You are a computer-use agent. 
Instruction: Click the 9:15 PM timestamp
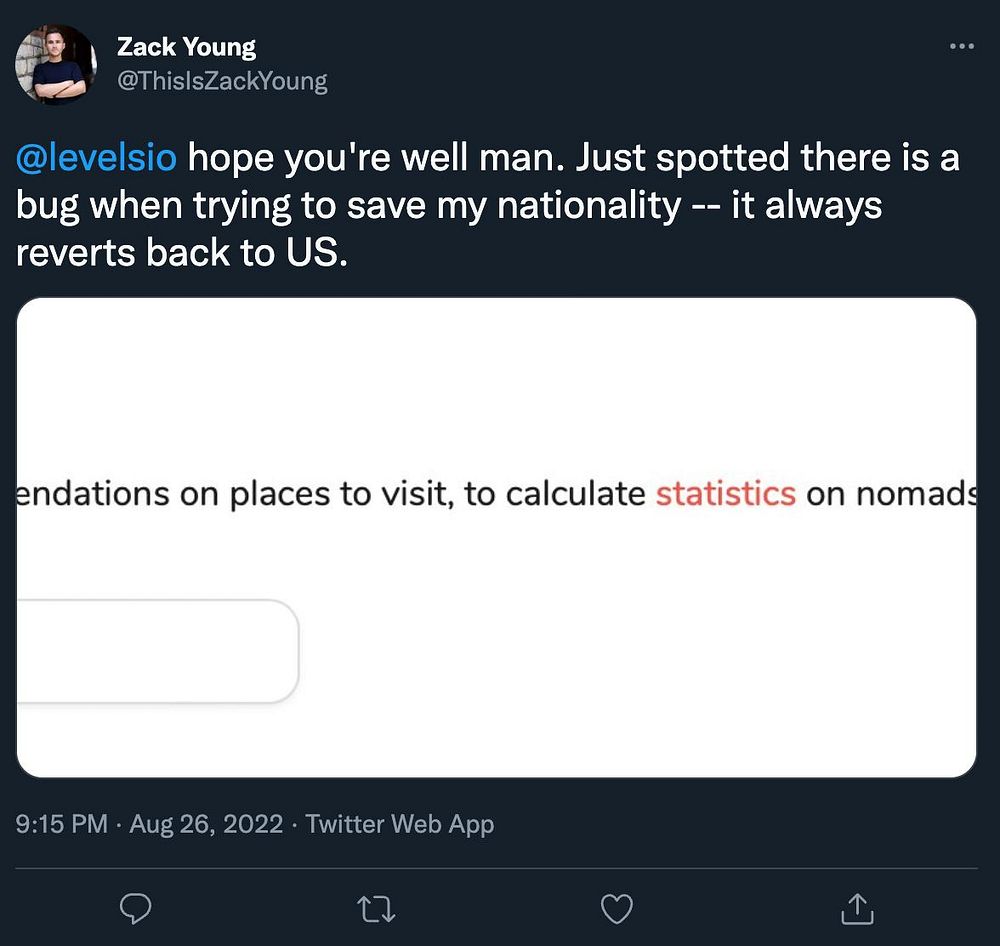coord(62,824)
